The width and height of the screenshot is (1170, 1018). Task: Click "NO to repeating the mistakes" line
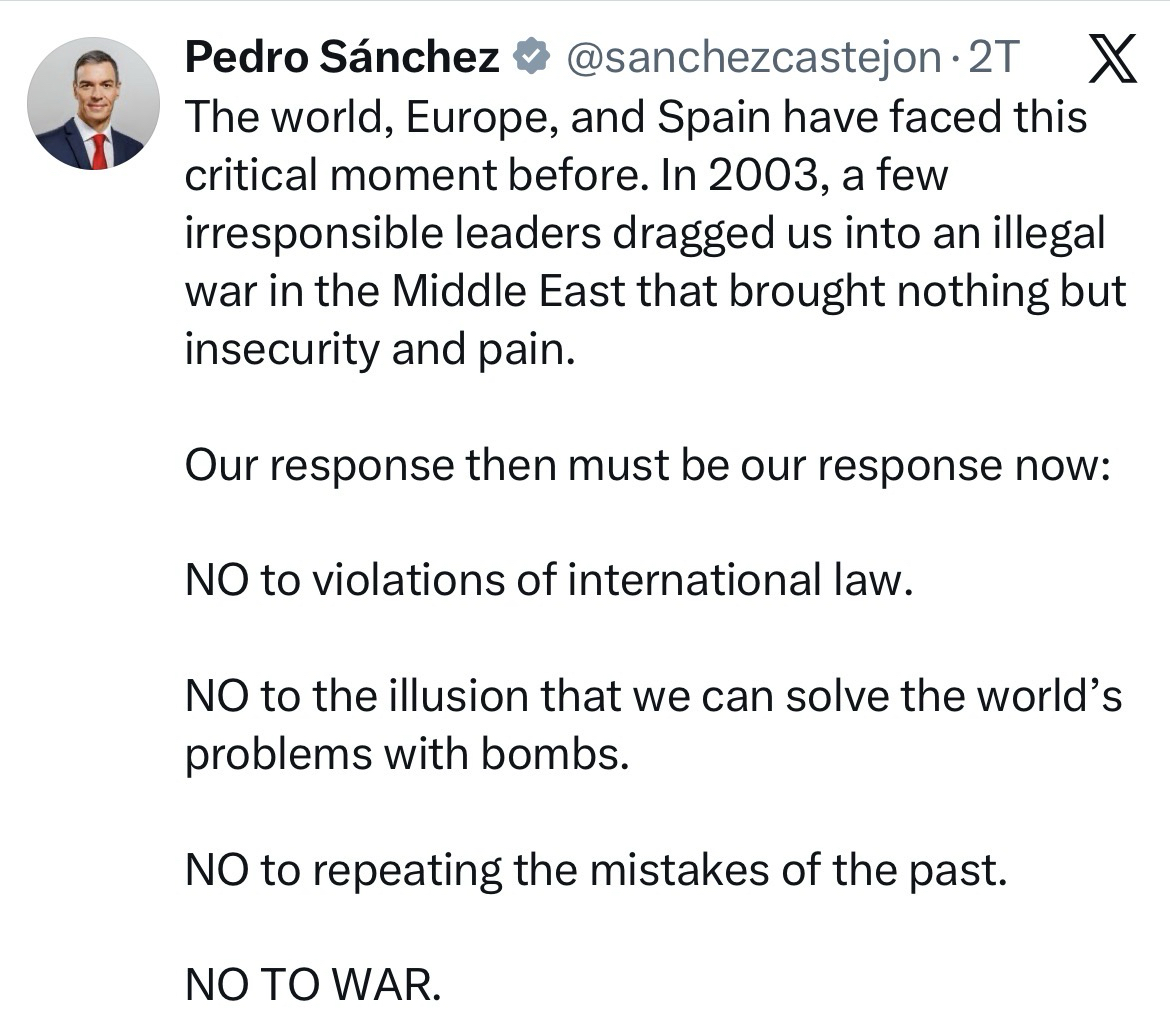point(594,871)
